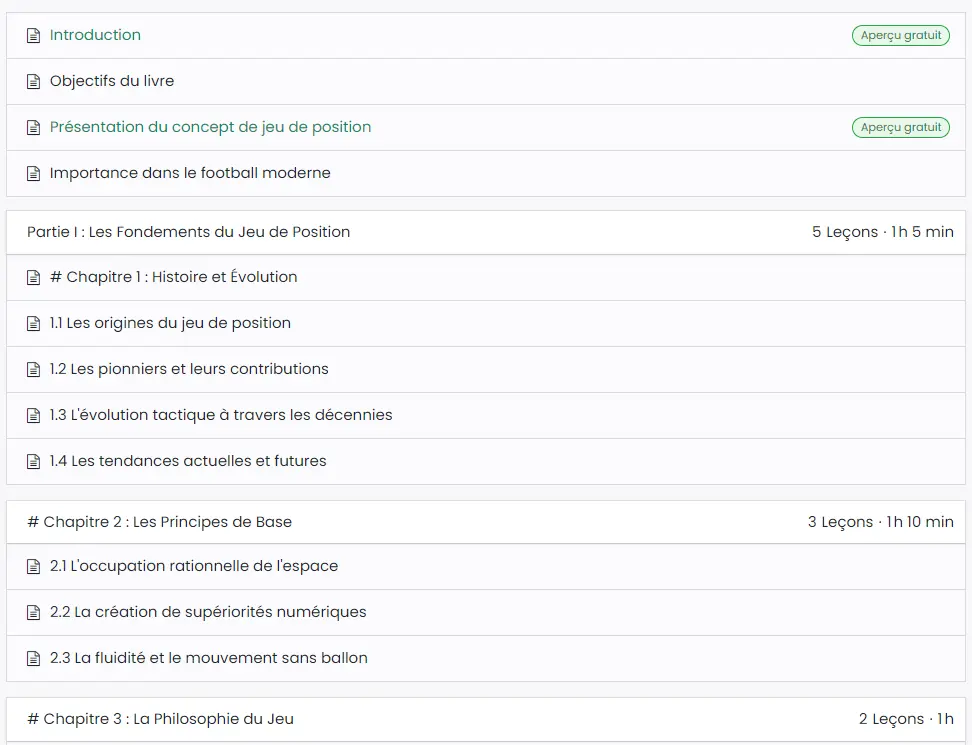Open the Introduction lesson link
The image size is (972, 745).
tap(95, 35)
